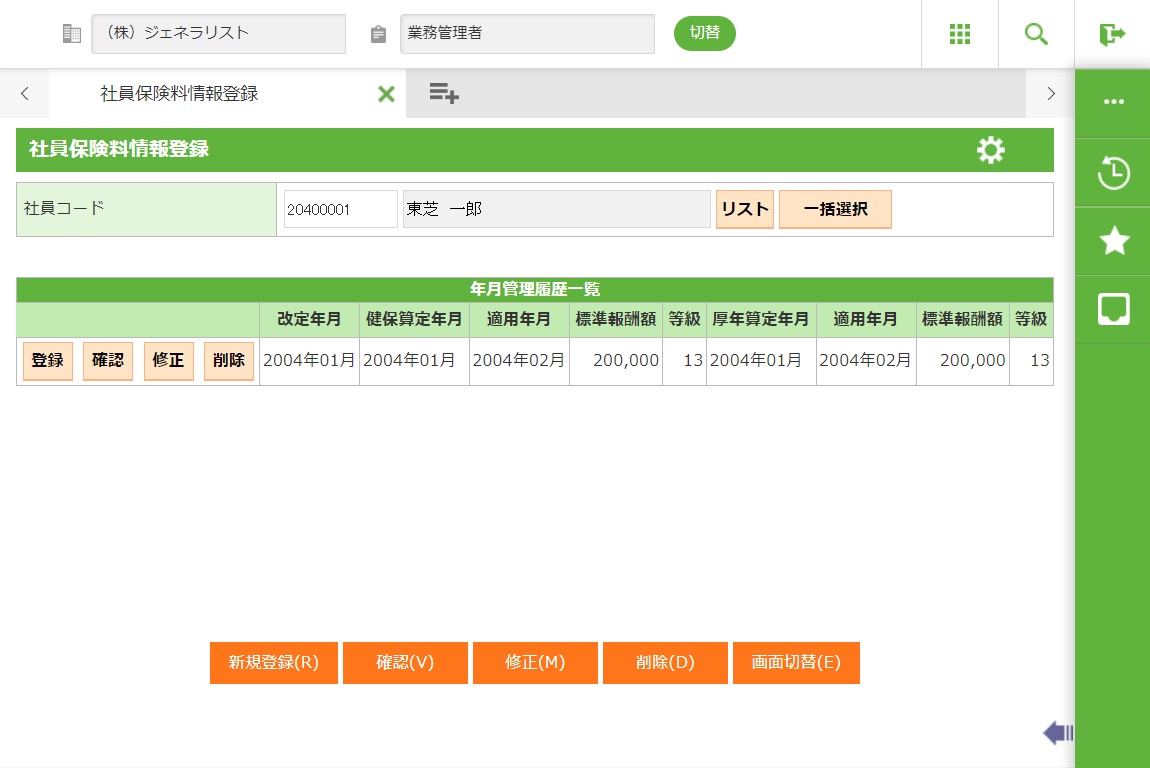Screen dimensions: 1150x768
Task: Click the logout exit icon
Action: [1112, 34]
